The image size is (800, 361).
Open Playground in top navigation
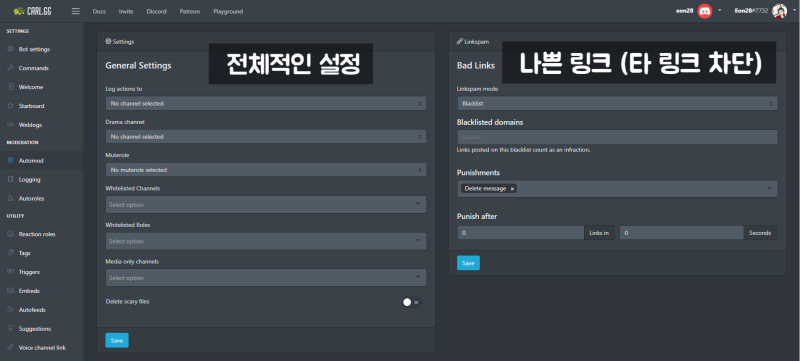228,11
